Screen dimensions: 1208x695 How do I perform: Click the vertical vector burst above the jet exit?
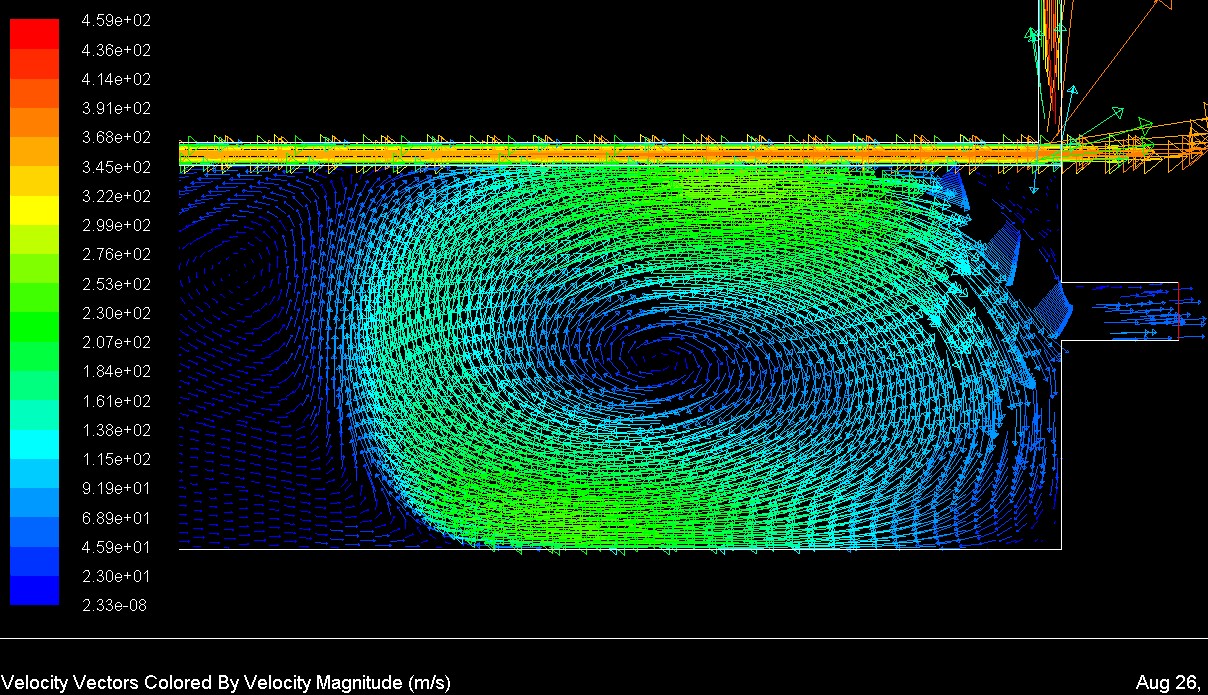1049,60
